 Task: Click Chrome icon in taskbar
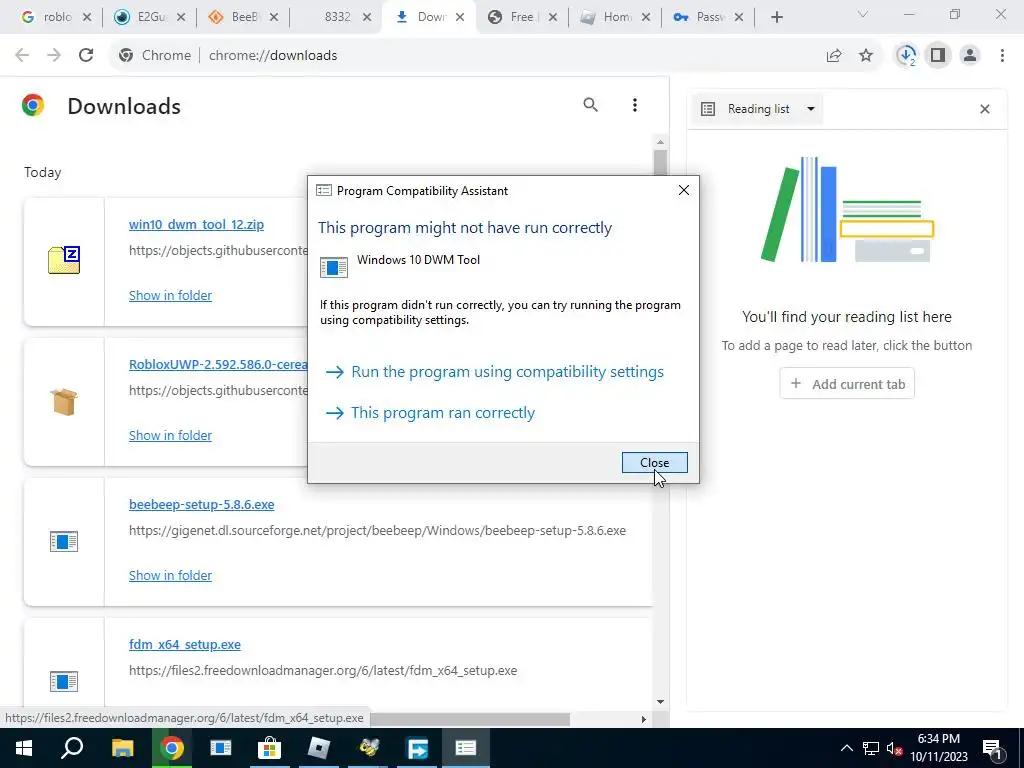click(171, 748)
